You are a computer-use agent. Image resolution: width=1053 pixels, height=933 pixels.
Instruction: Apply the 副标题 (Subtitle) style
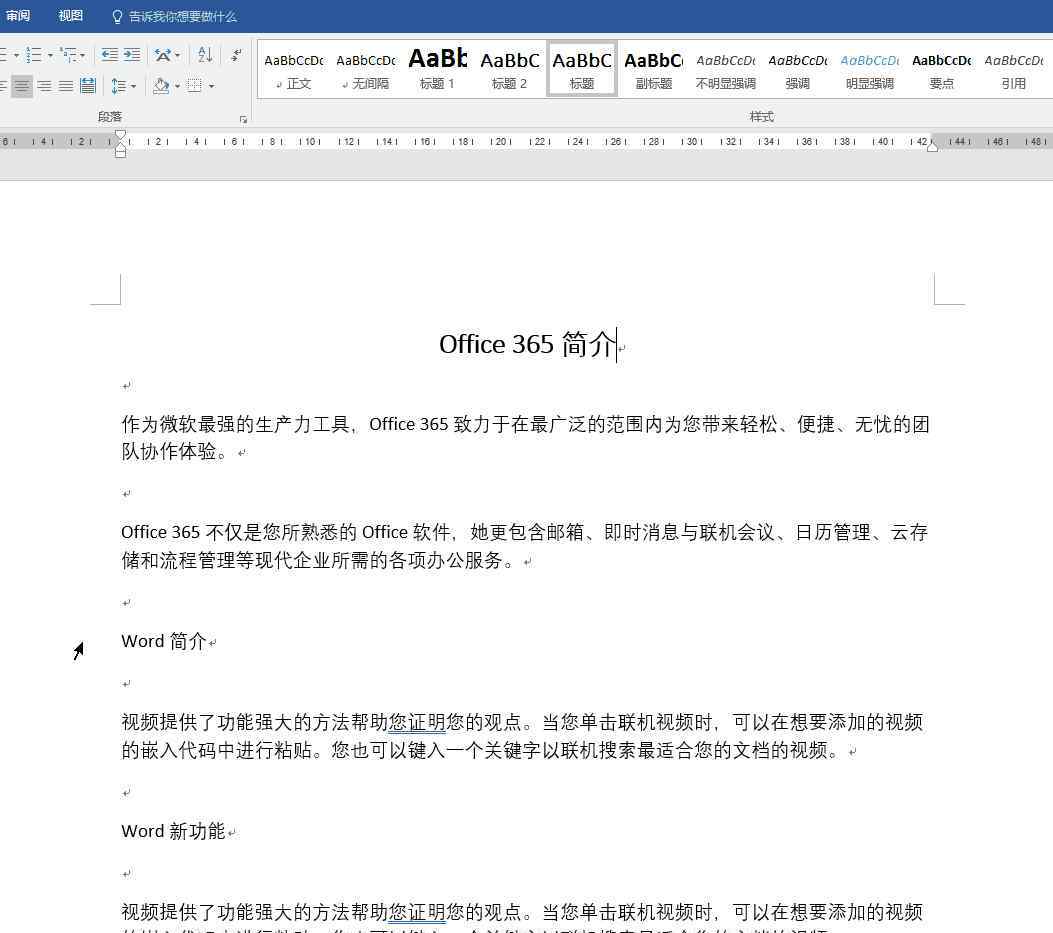tap(653, 70)
